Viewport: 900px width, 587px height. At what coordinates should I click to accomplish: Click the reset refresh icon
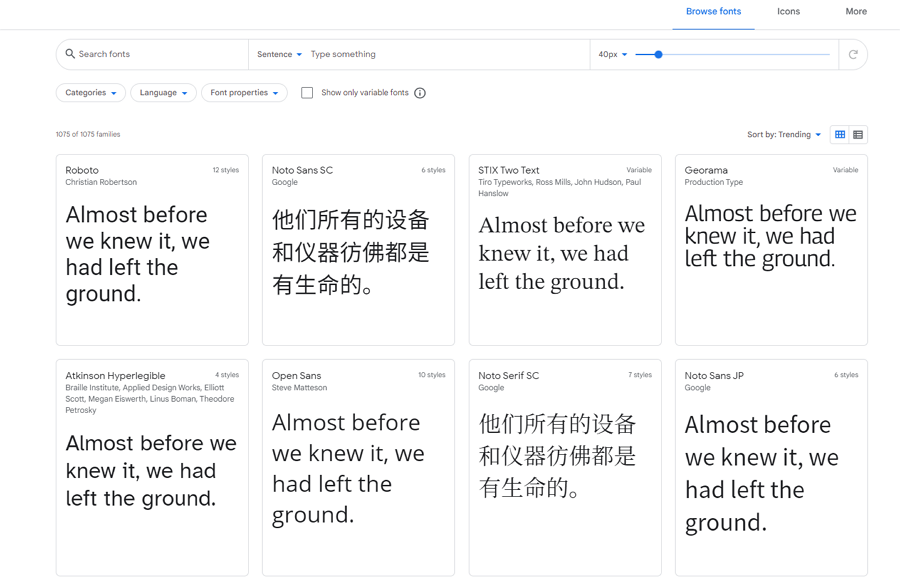click(853, 55)
